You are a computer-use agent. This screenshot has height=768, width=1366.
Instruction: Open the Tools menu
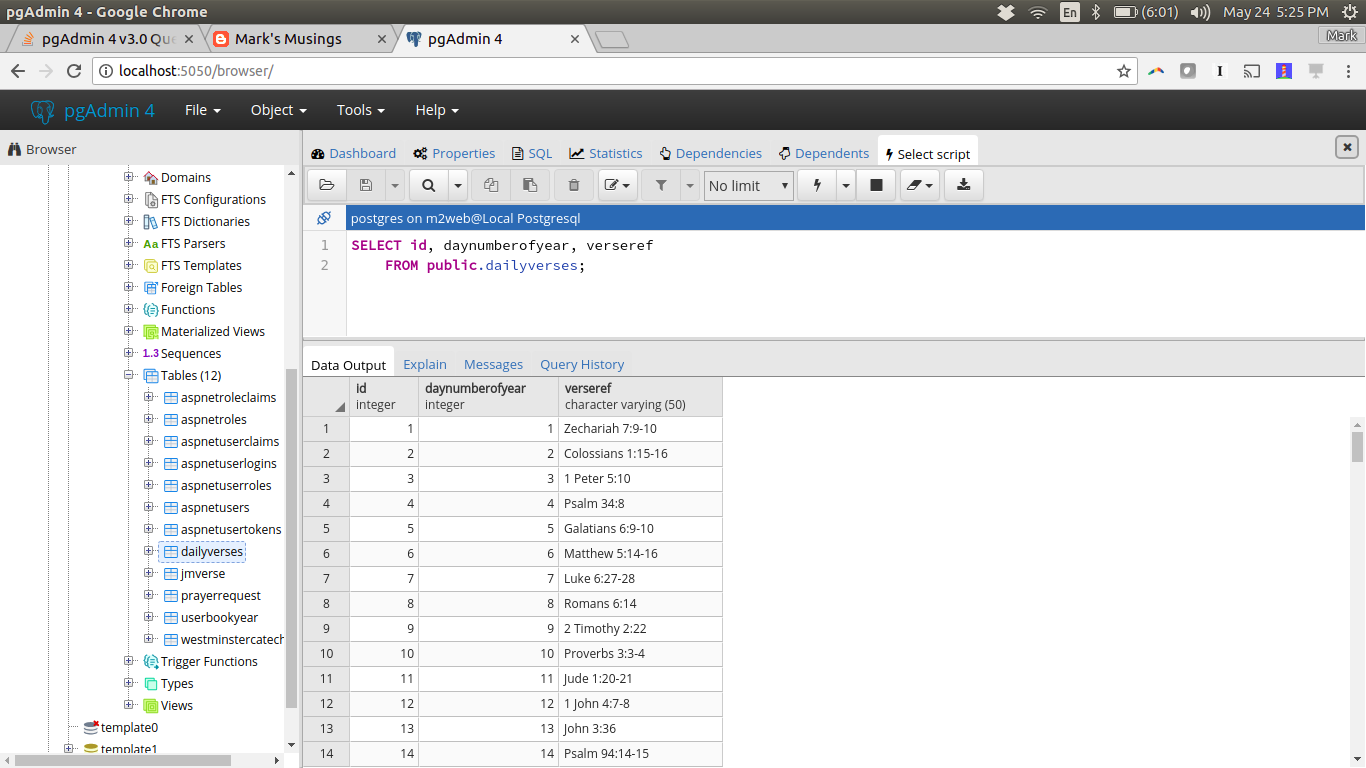pyautogui.click(x=360, y=110)
